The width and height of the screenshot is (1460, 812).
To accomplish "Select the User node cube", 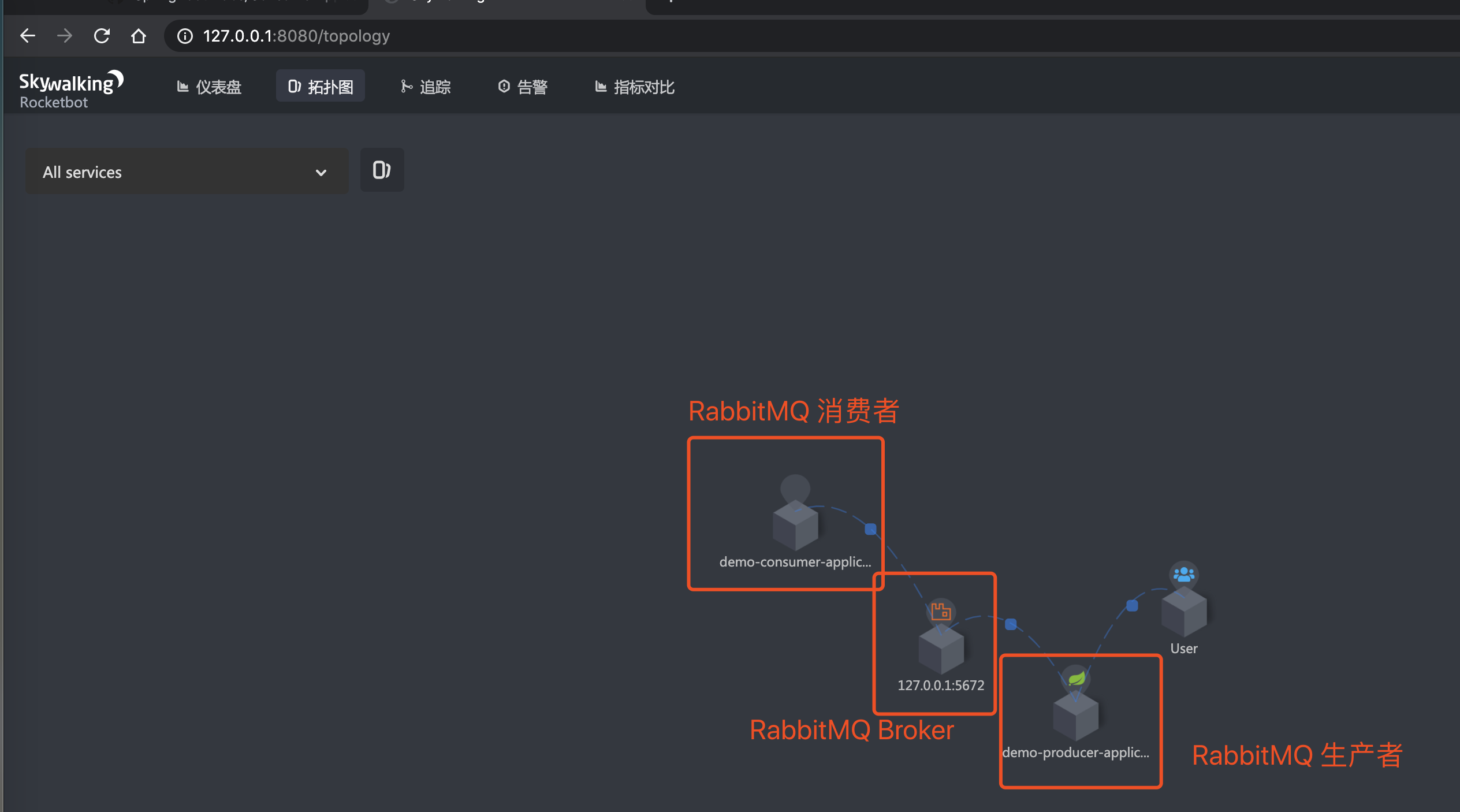I will pos(1184,611).
